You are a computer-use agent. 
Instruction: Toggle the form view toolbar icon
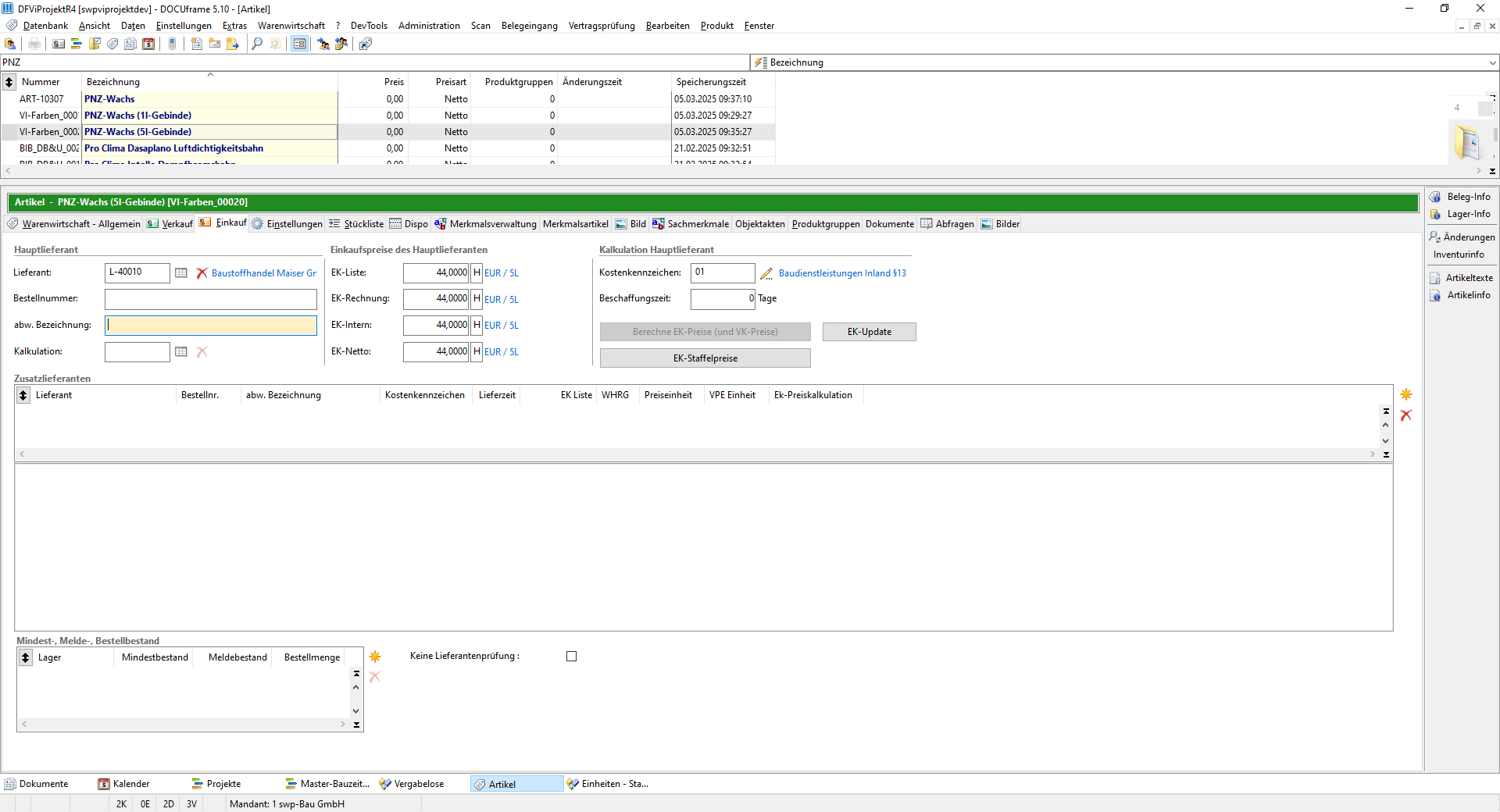299,44
